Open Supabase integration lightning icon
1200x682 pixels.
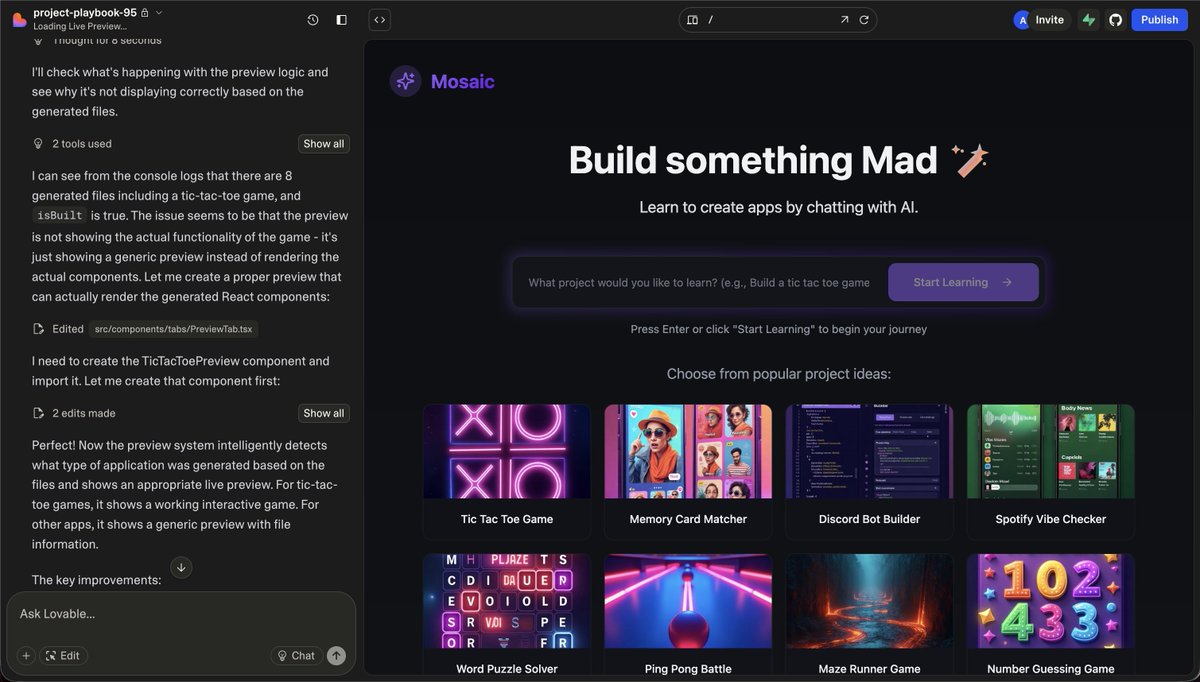click(1088, 19)
